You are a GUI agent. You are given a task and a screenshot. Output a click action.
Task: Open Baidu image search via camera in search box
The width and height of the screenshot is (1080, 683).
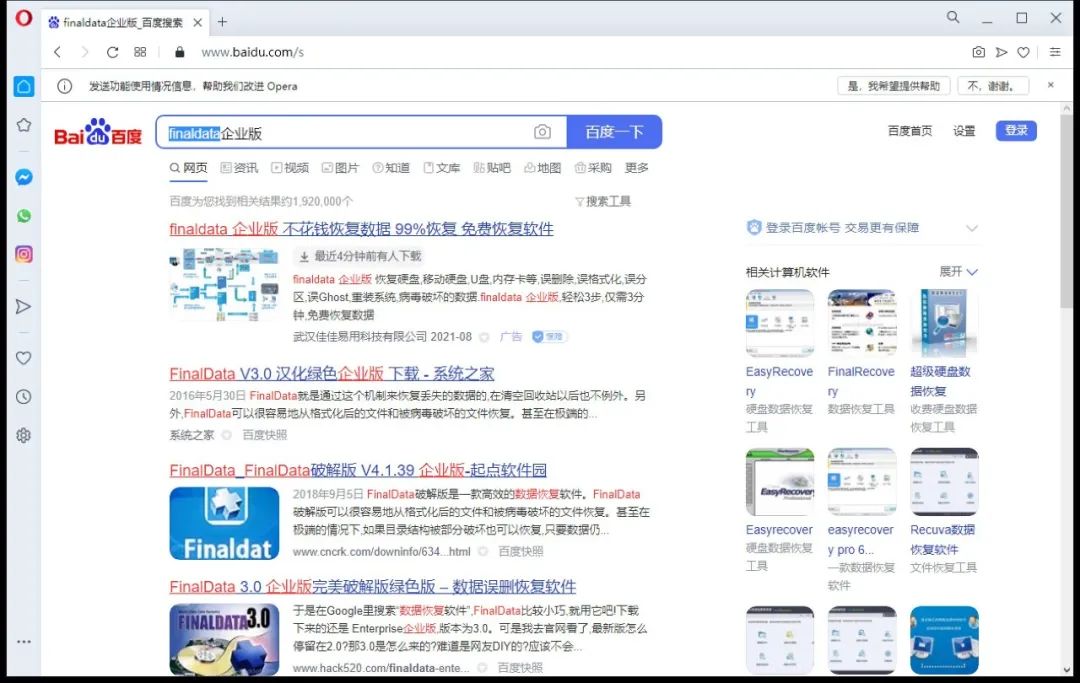(542, 131)
